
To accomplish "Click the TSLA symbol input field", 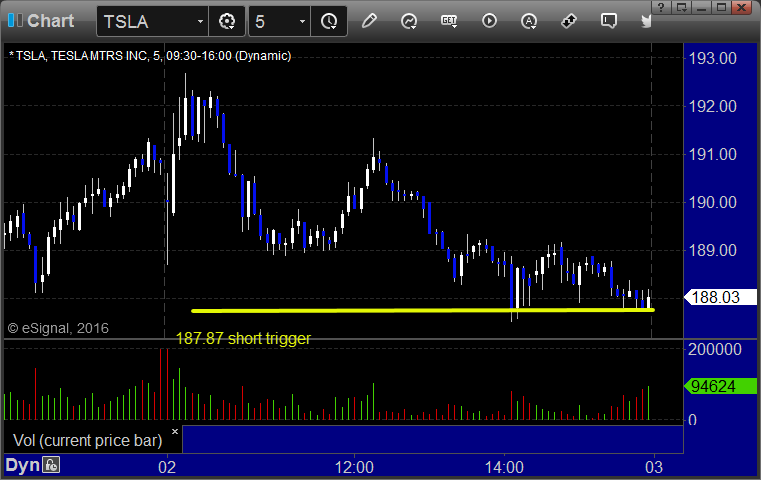I will 152,21.
